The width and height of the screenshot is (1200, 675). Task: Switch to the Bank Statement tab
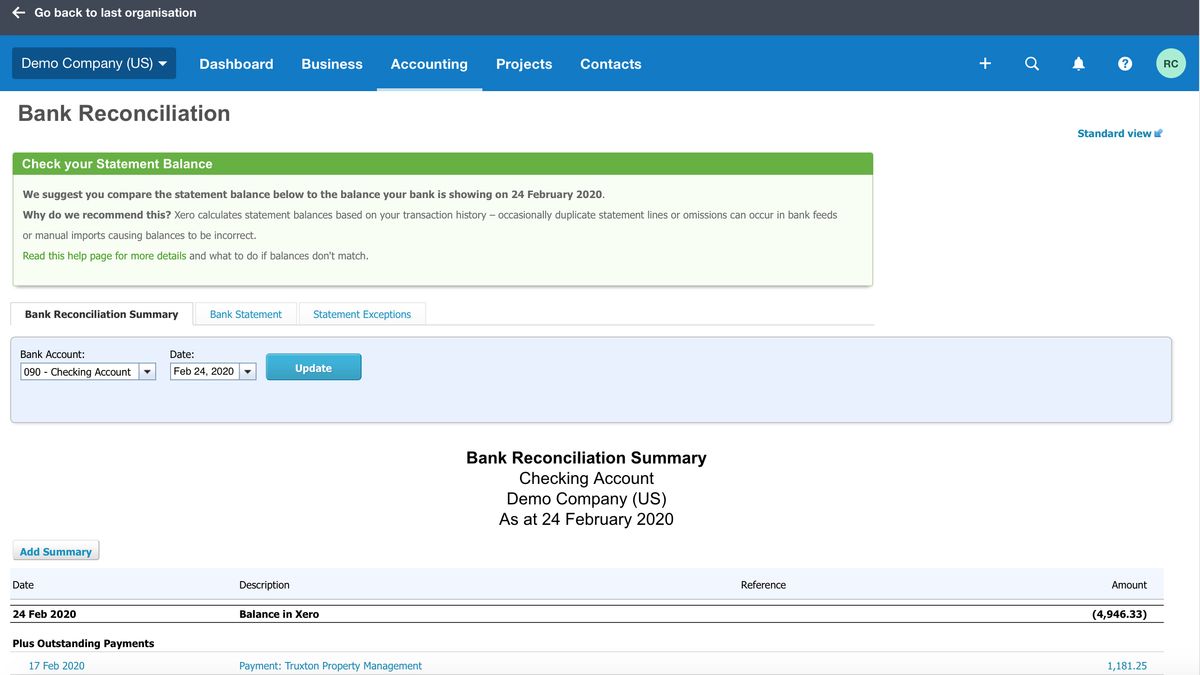tap(245, 313)
